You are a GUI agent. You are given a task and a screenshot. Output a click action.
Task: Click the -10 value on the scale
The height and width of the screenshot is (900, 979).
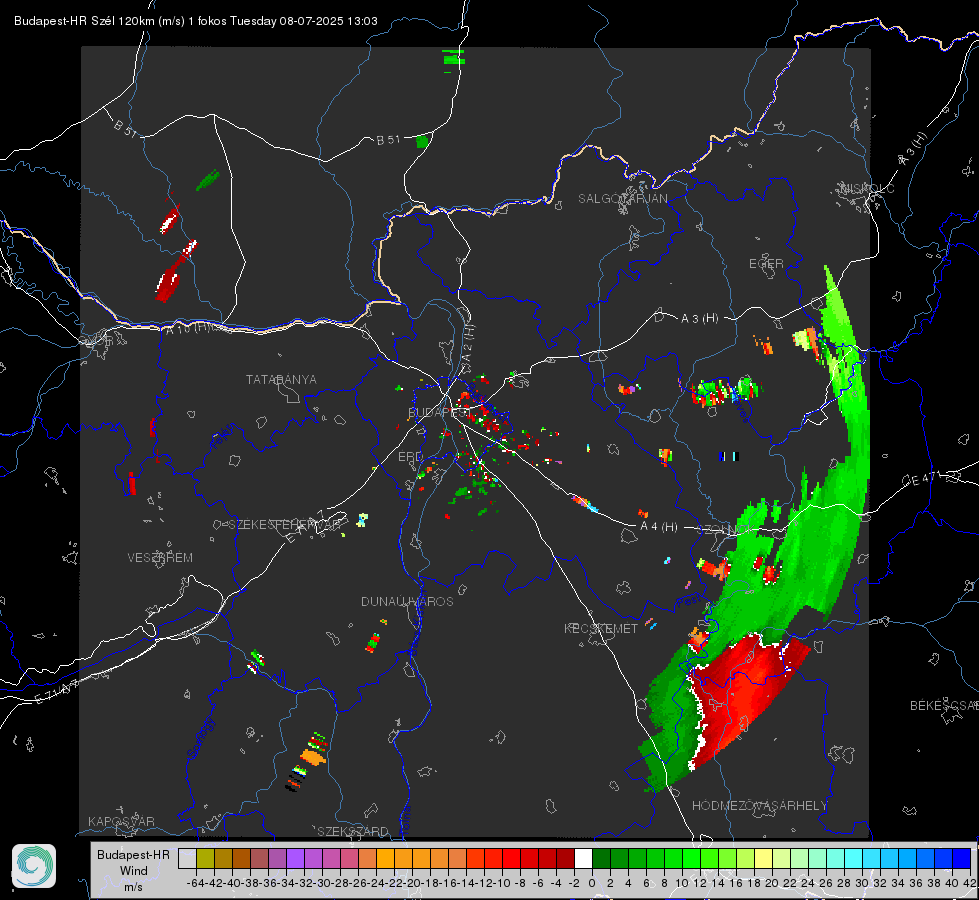501,883
